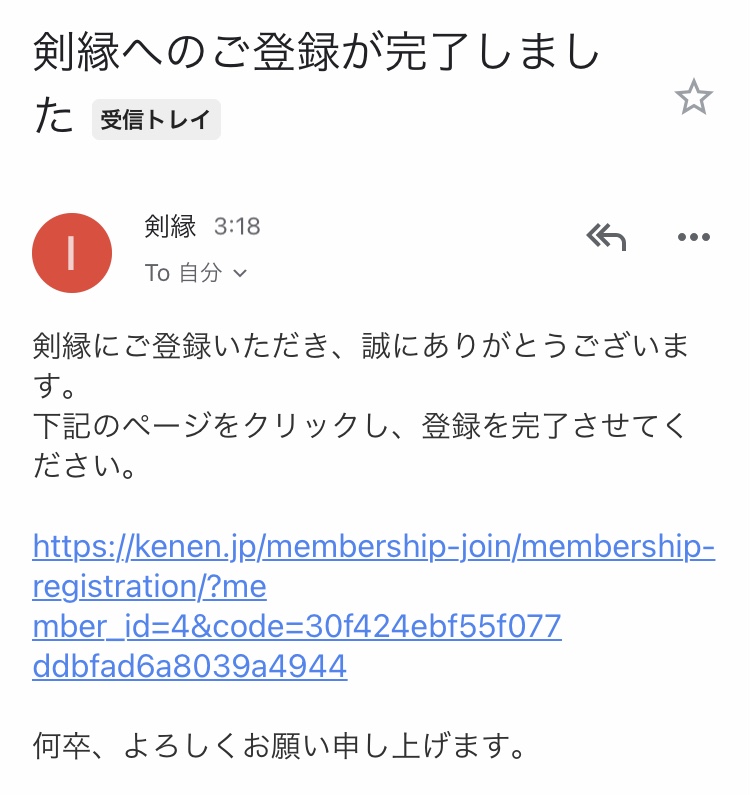Tap the reply all arrow icon

pyautogui.click(x=605, y=237)
